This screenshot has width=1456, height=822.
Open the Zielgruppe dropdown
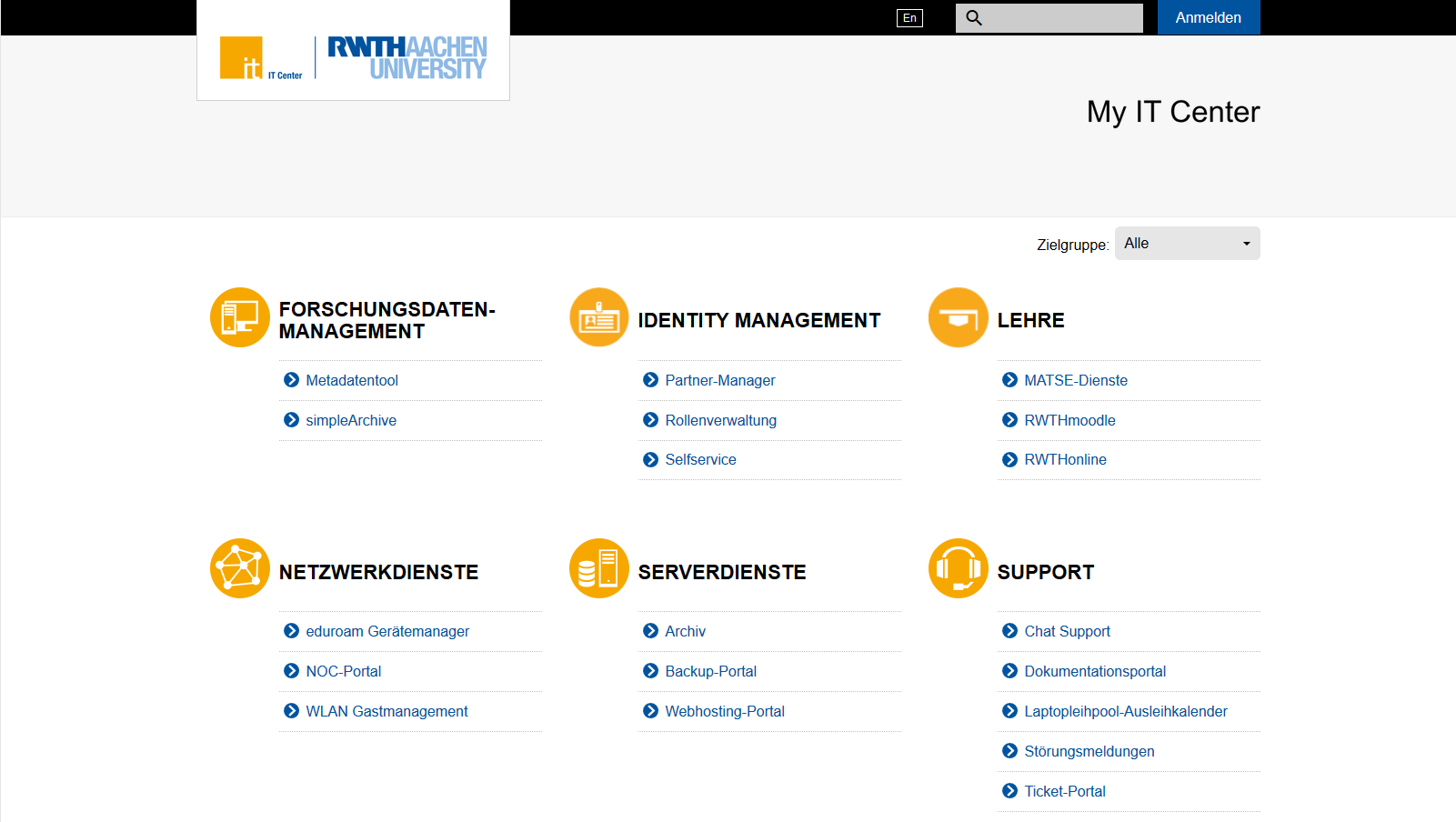[x=1187, y=244]
